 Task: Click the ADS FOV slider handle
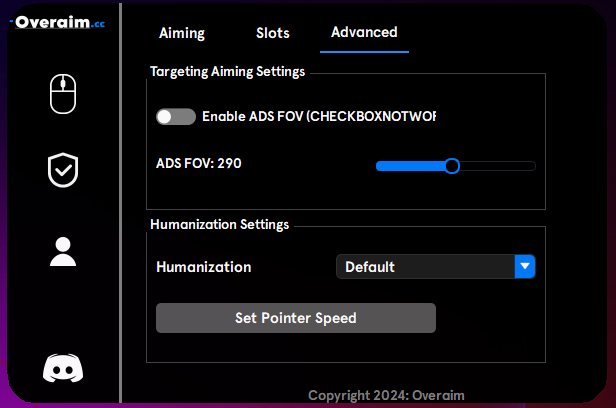click(x=452, y=166)
